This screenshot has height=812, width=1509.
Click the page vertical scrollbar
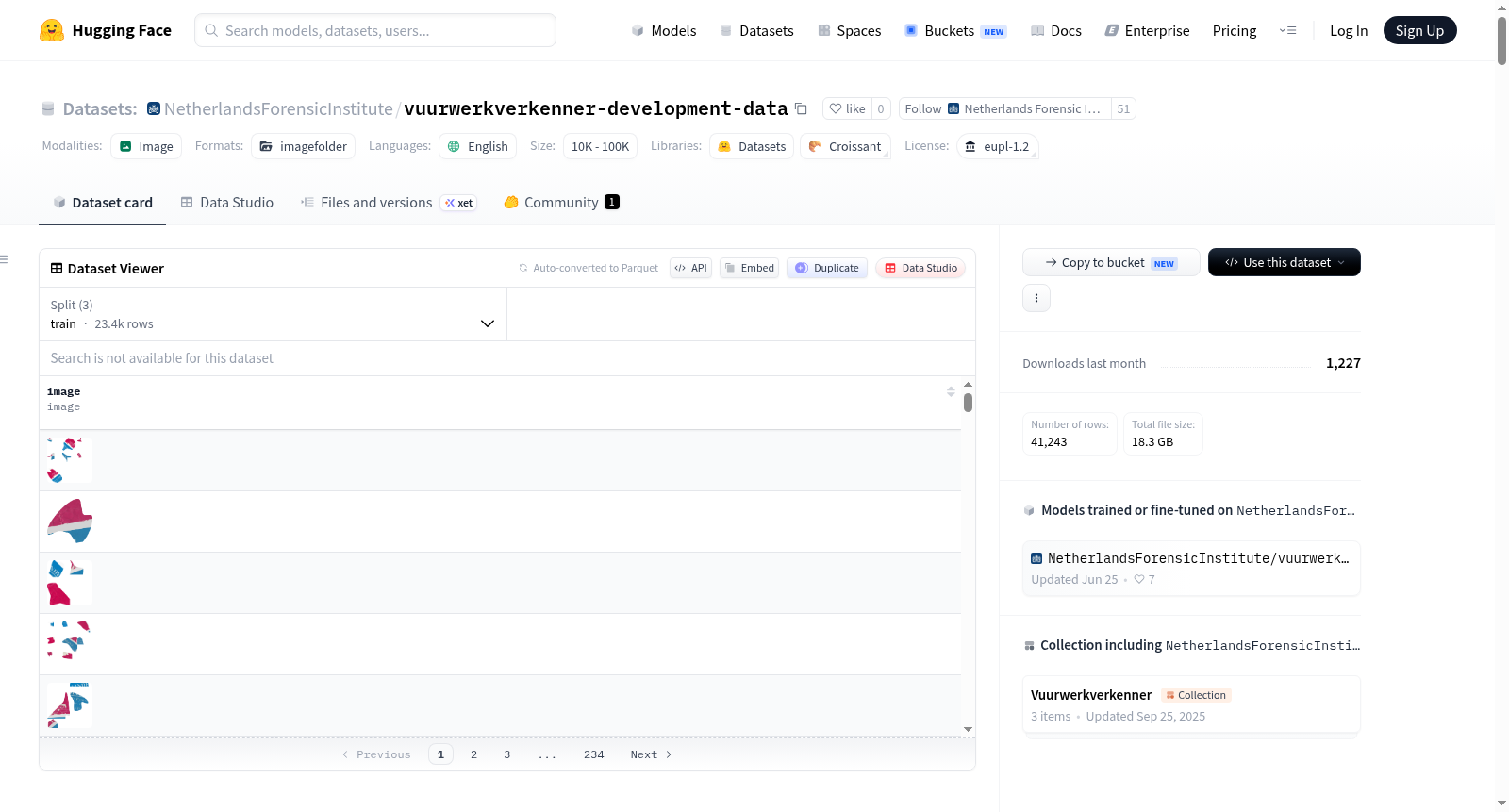click(1501, 41)
